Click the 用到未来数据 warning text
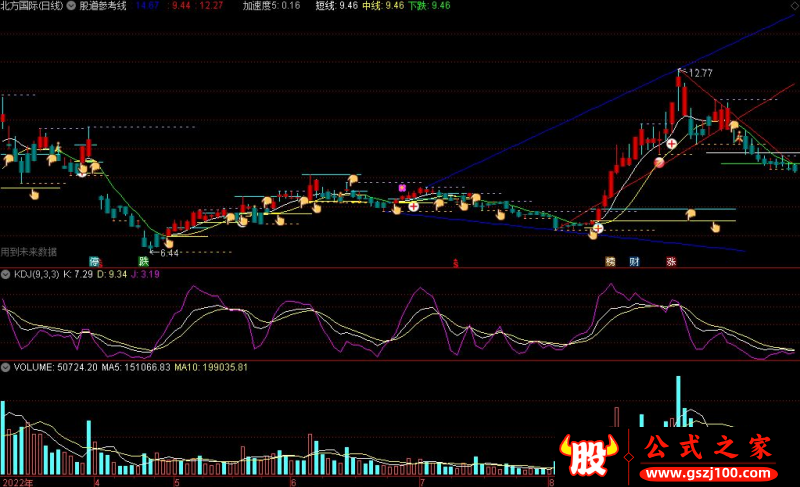This screenshot has height=487, width=800. (29, 252)
